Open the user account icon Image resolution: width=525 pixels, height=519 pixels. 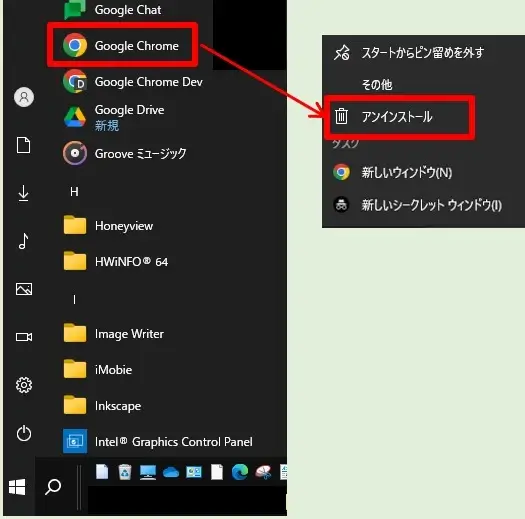click(x=24, y=97)
